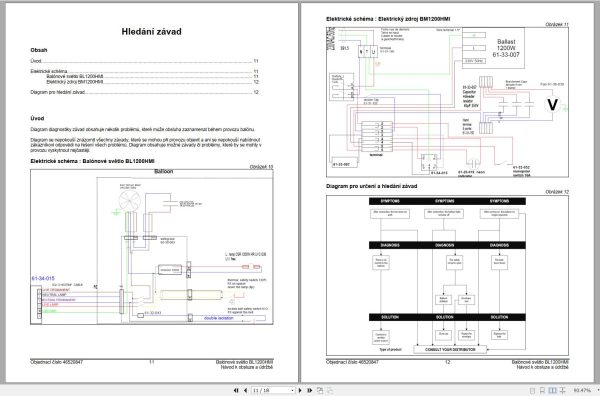The height and width of the screenshot is (396, 600).
Task: Go to the first page
Action: click(236, 390)
